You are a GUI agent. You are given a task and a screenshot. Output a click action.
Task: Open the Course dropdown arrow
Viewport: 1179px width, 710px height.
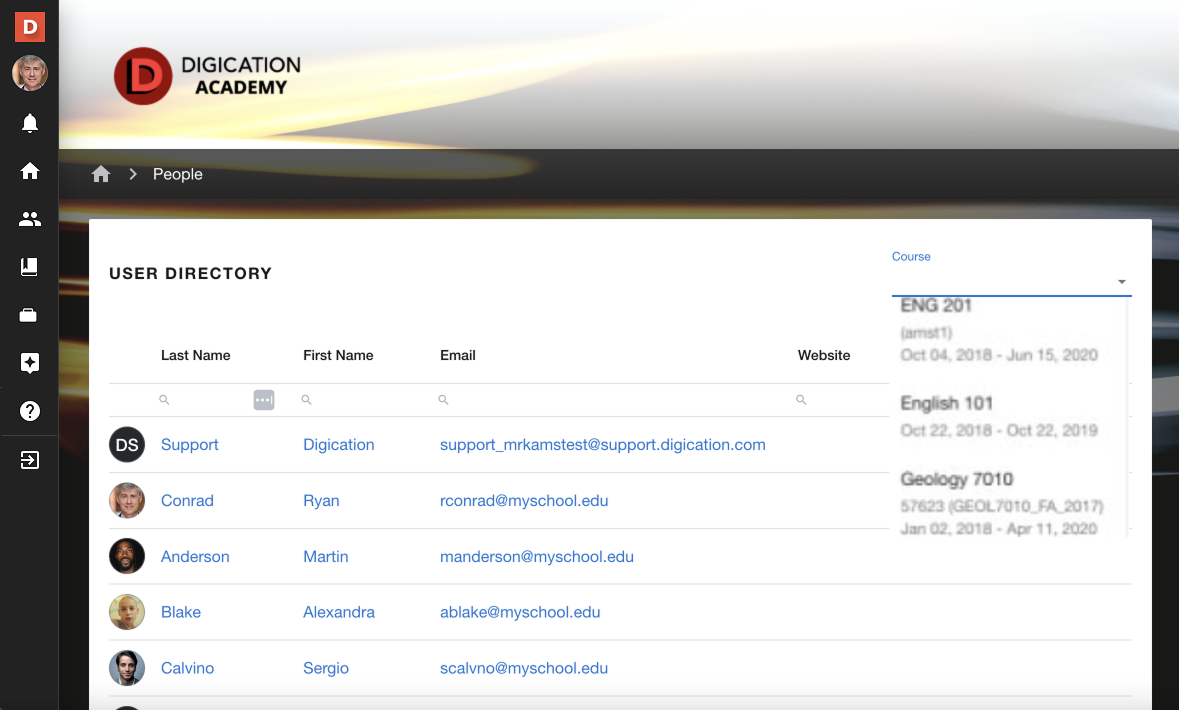[1121, 281]
